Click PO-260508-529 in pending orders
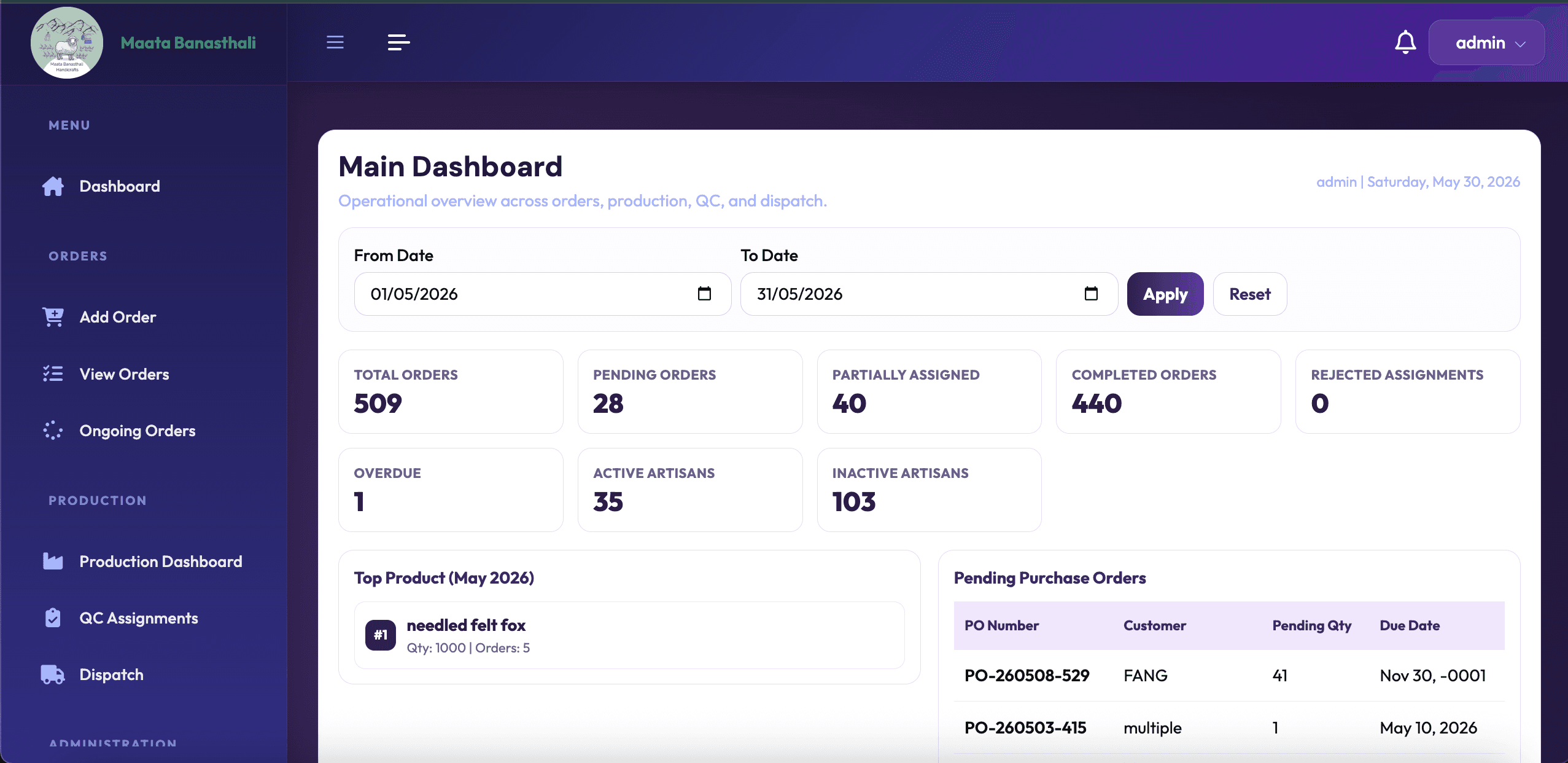Image resolution: width=1568 pixels, height=763 pixels. pos(1027,675)
